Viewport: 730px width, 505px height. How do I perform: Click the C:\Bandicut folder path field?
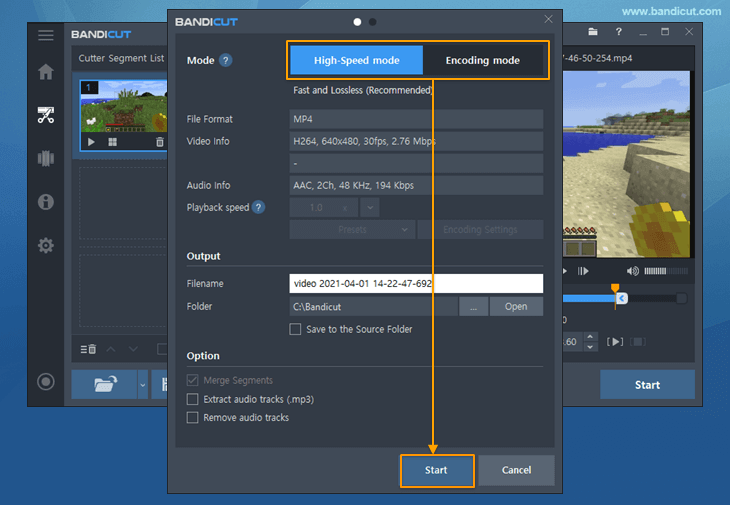pyautogui.click(x=373, y=307)
